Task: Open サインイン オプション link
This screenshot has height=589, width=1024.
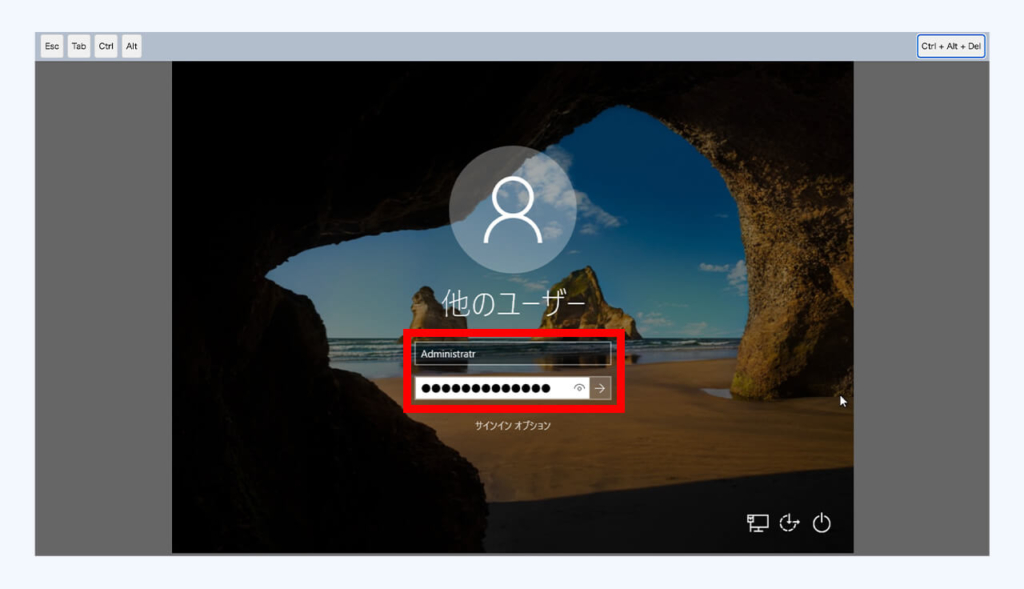Action: tap(513, 426)
